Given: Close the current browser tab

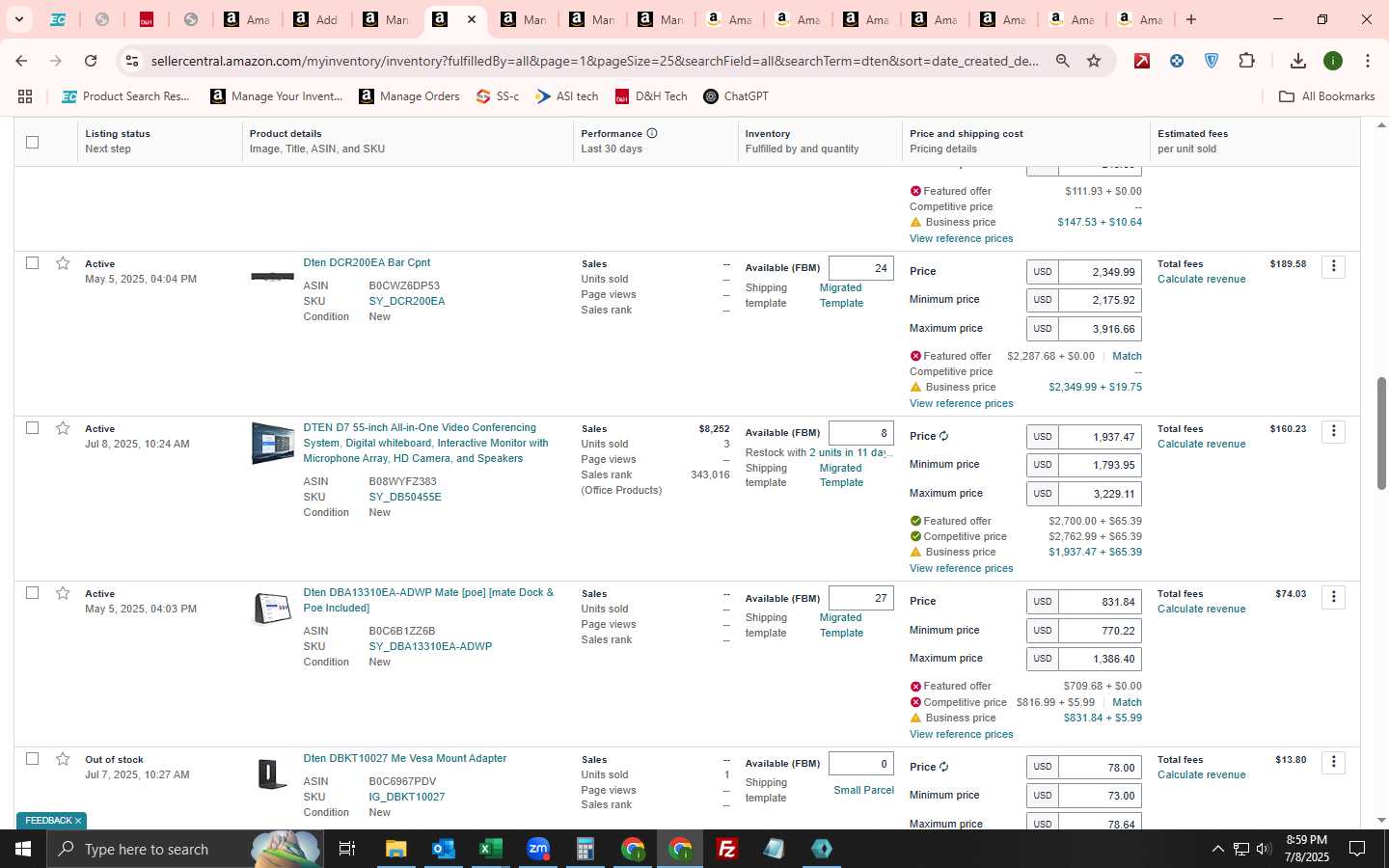Looking at the screenshot, I should click(472, 19).
